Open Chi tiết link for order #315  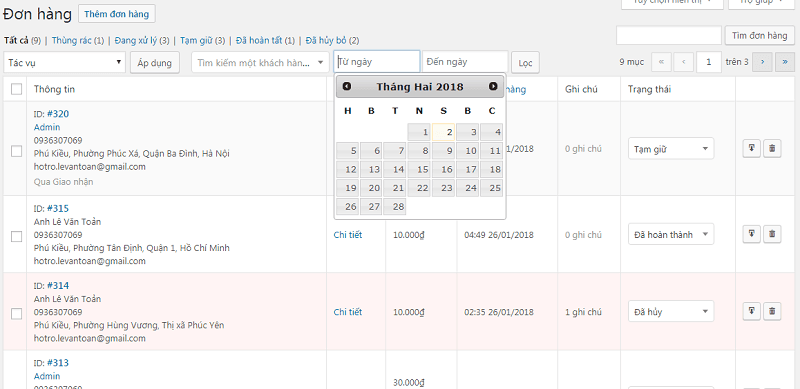click(348, 235)
